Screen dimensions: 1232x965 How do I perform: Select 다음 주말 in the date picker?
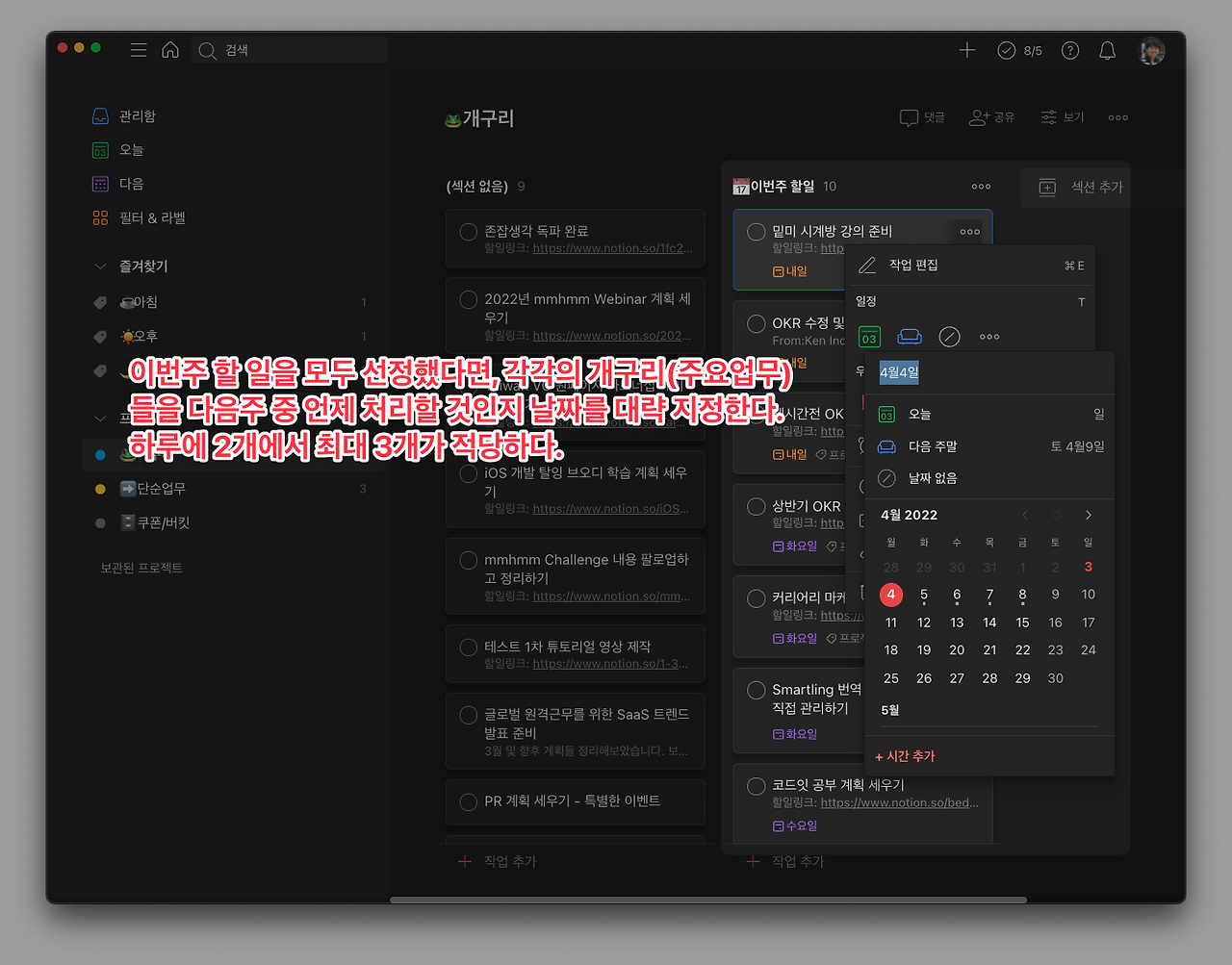[x=989, y=446]
